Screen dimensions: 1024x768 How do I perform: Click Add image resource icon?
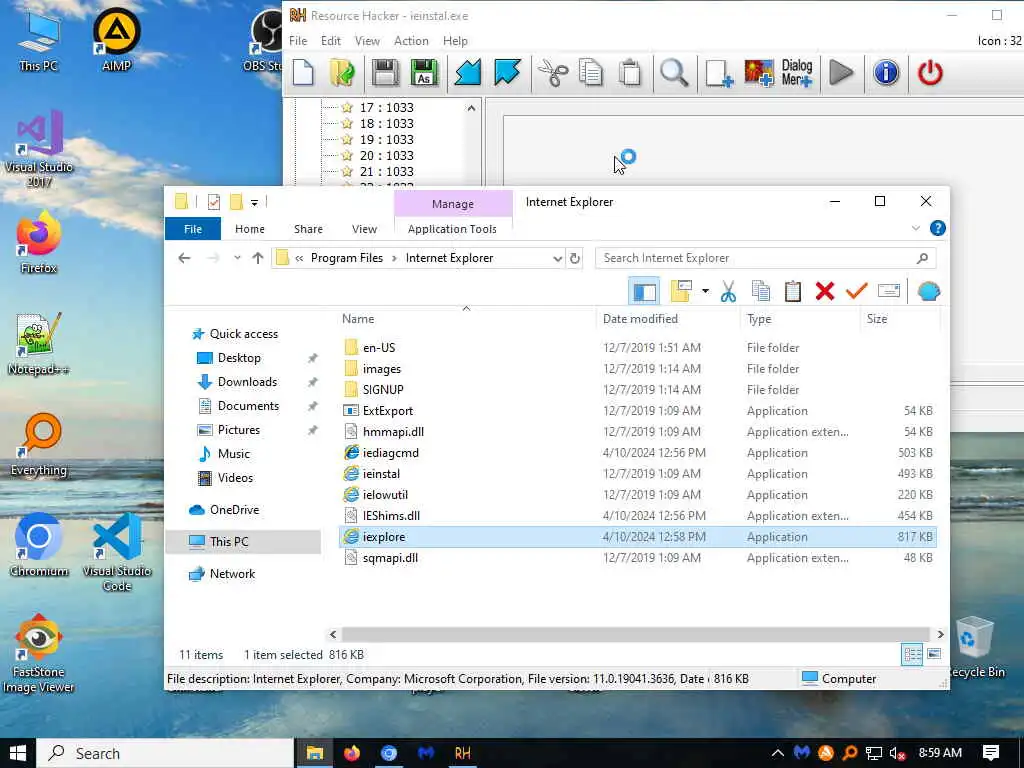(x=759, y=72)
